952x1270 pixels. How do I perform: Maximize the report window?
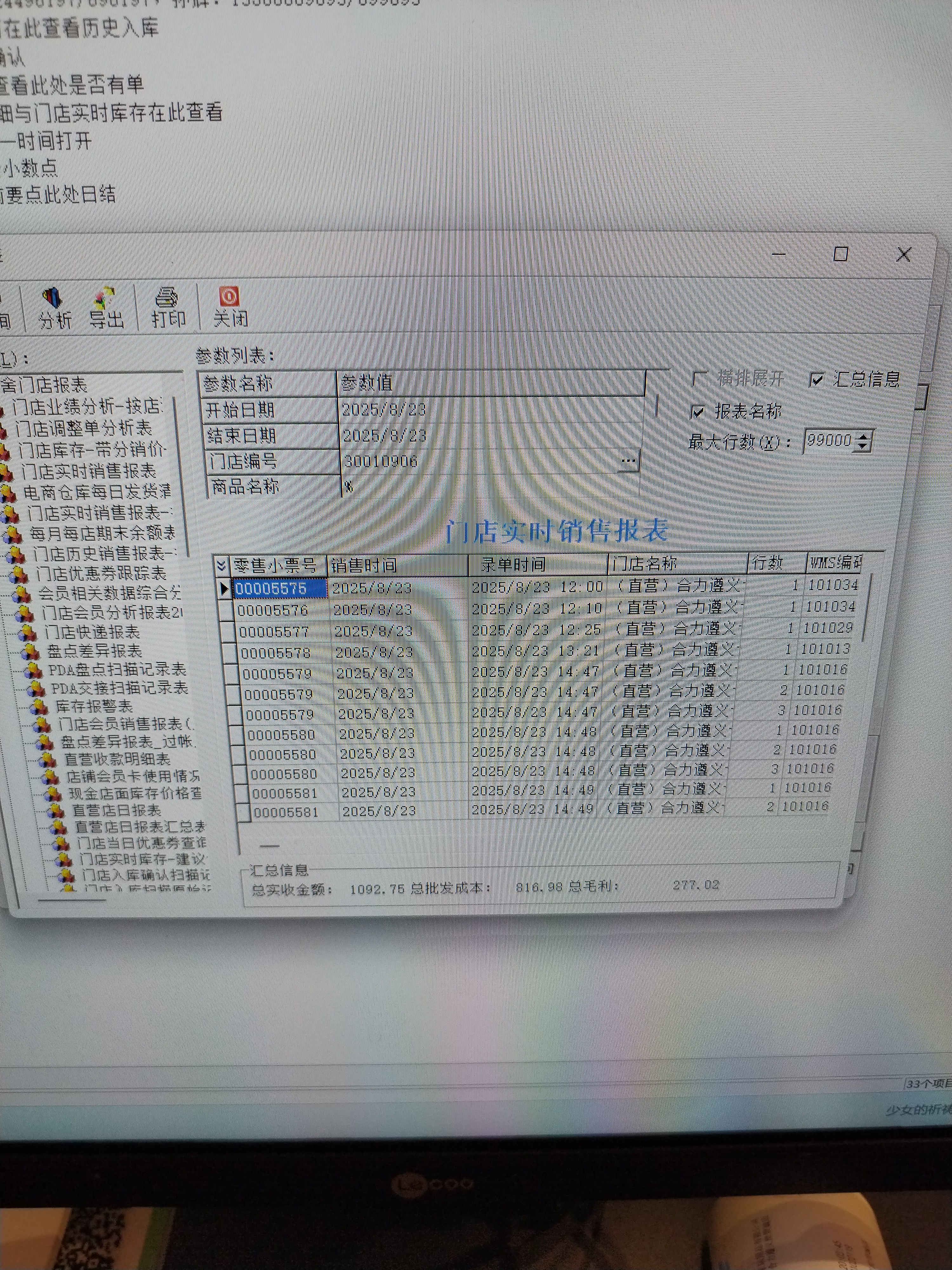[840, 254]
